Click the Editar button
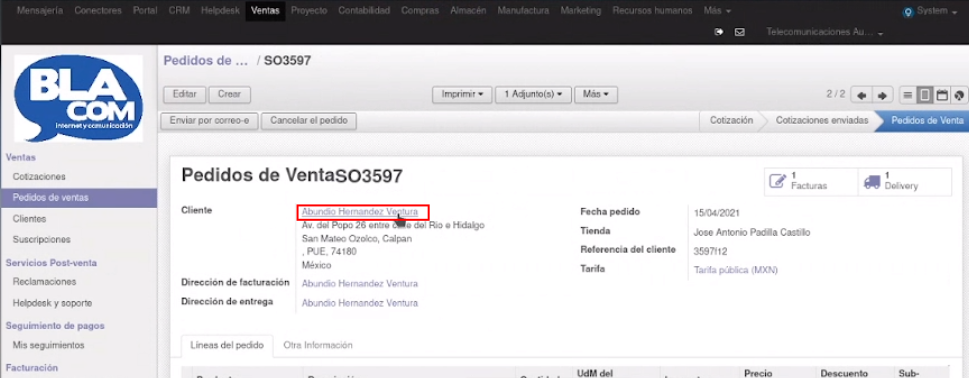 tap(184, 94)
